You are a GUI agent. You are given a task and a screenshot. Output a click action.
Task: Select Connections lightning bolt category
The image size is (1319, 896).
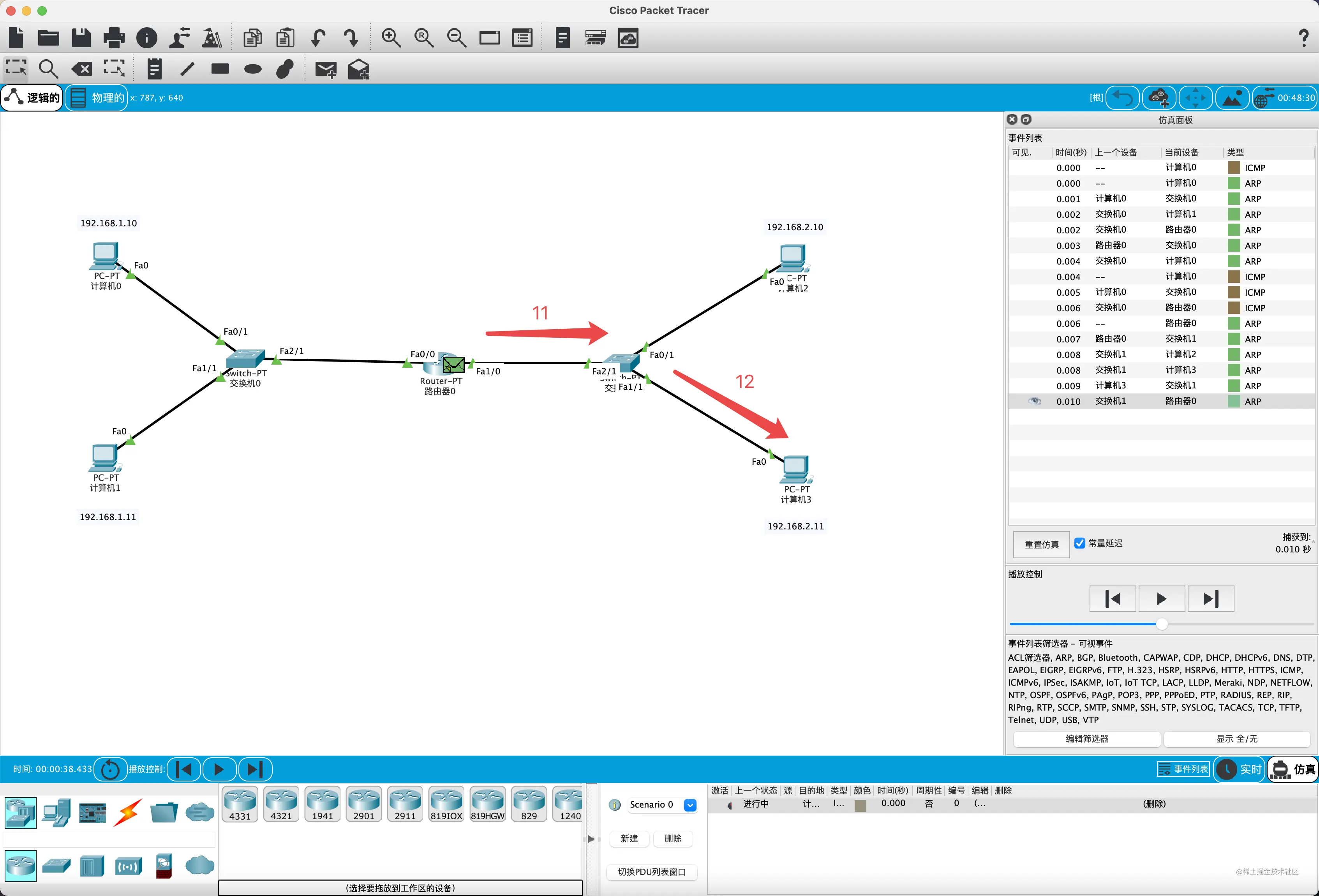pyautogui.click(x=128, y=813)
